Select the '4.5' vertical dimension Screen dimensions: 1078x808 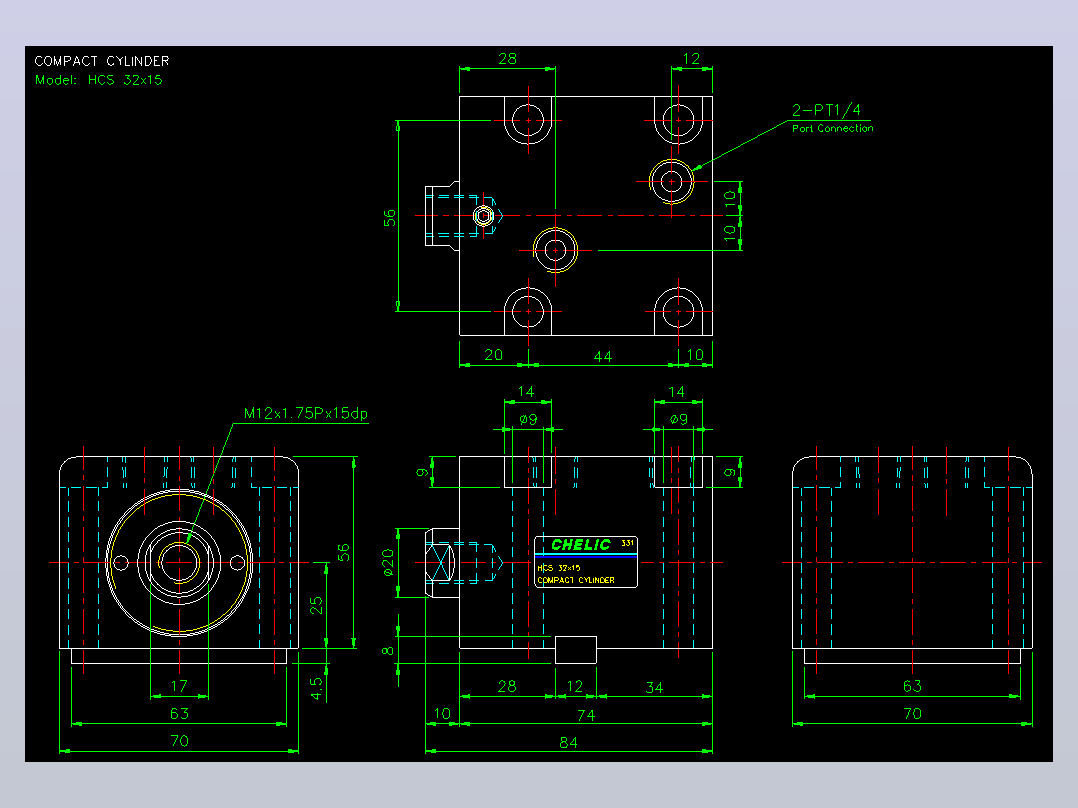(316, 688)
